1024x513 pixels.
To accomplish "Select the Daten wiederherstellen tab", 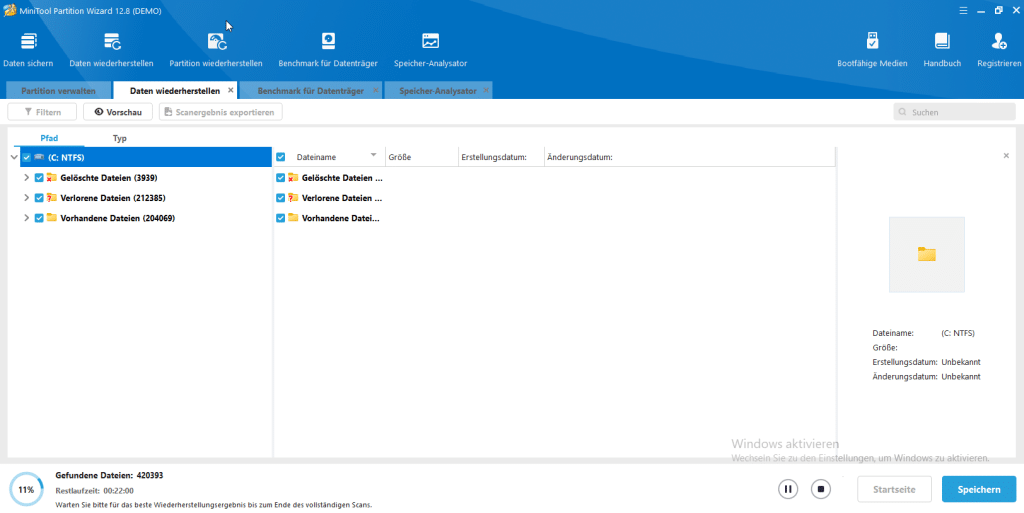I will 174,91.
